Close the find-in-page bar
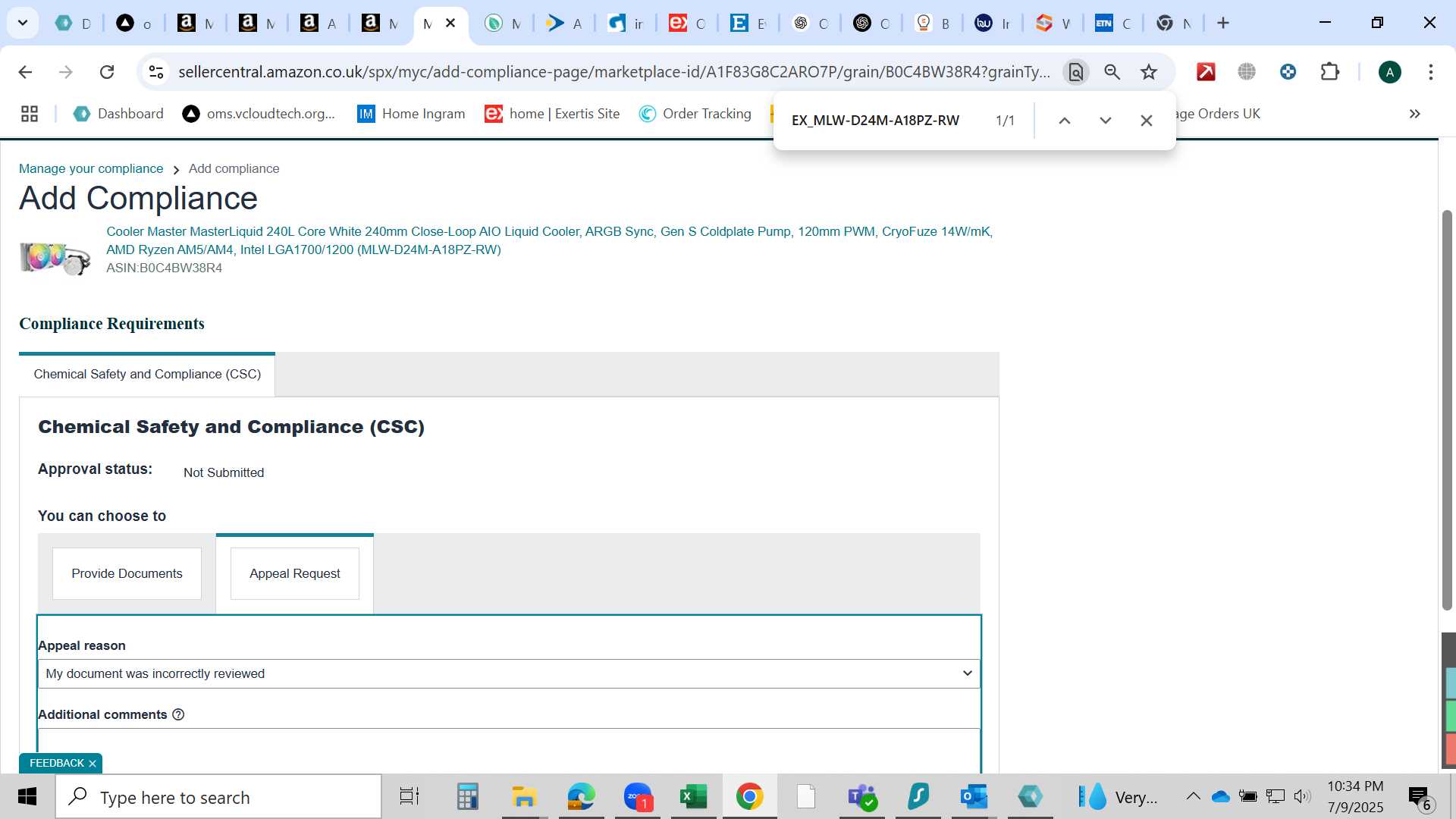 [1147, 121]
